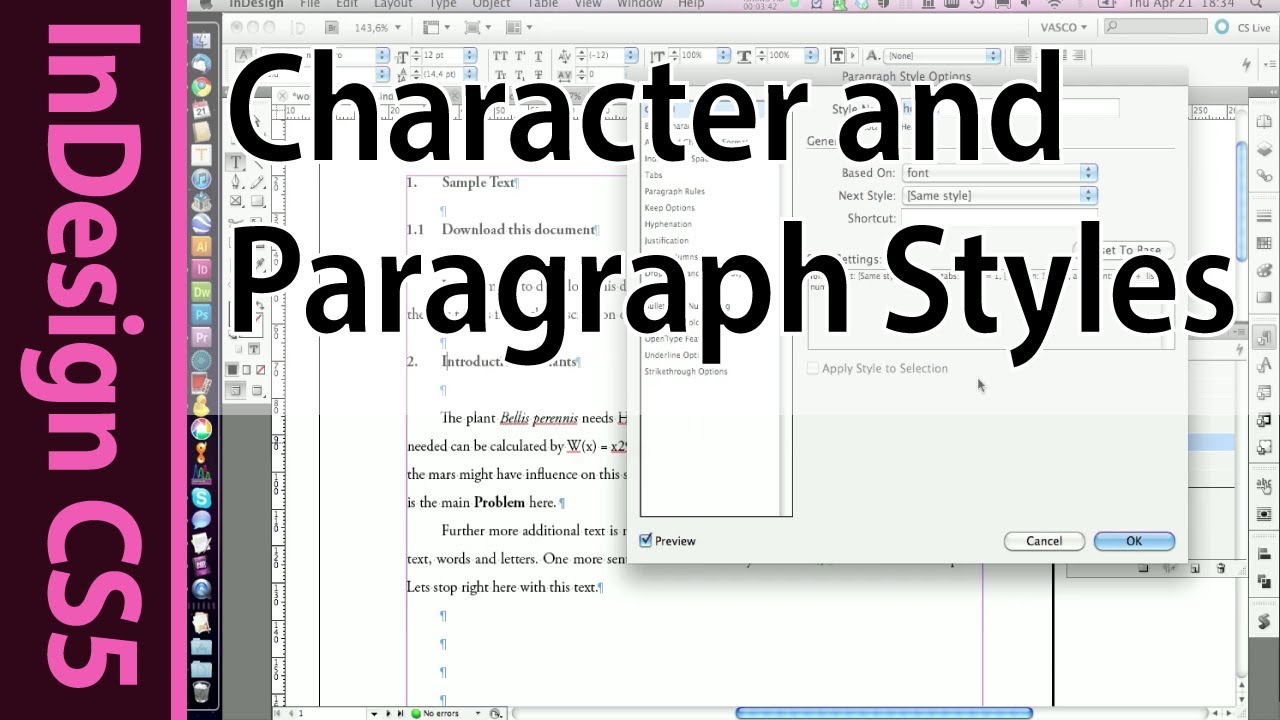The height and width of the screenshot is (720, 1280).
Task: Open the View Options dropdown in application bar
Action: [436, 27]
